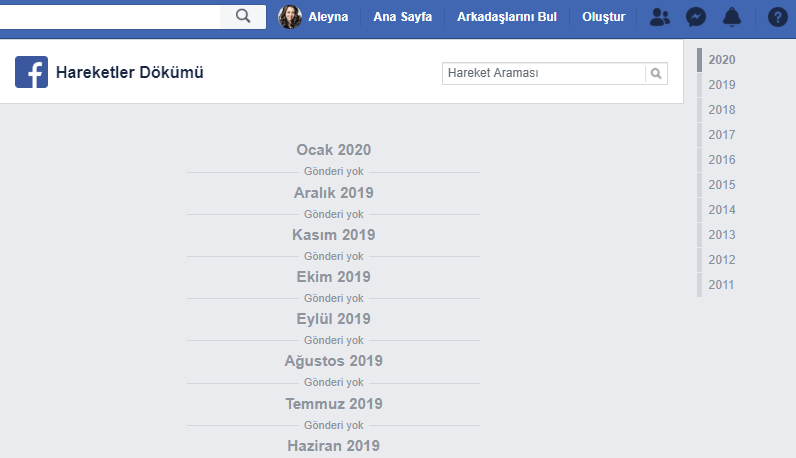
Task: Click the help question mark icon
Action: [x=777, y=17]
